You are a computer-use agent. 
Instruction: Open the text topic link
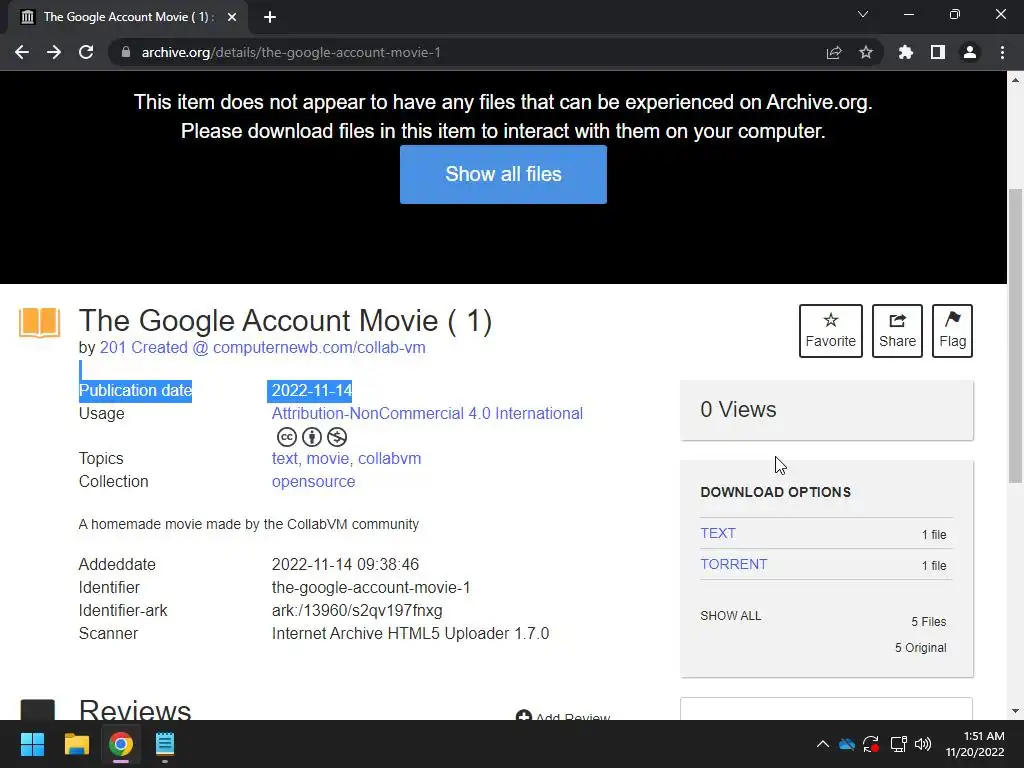tap(285, 458)
